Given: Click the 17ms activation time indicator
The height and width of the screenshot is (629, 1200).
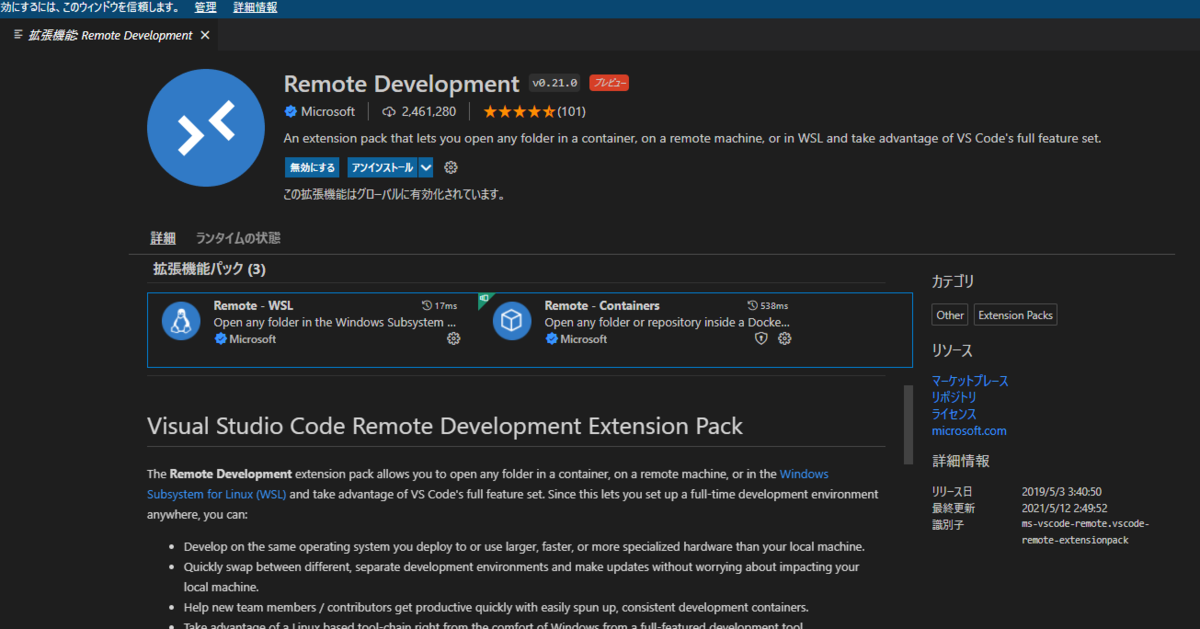Looking at the screenshot, I should click(x=440, y=305).
